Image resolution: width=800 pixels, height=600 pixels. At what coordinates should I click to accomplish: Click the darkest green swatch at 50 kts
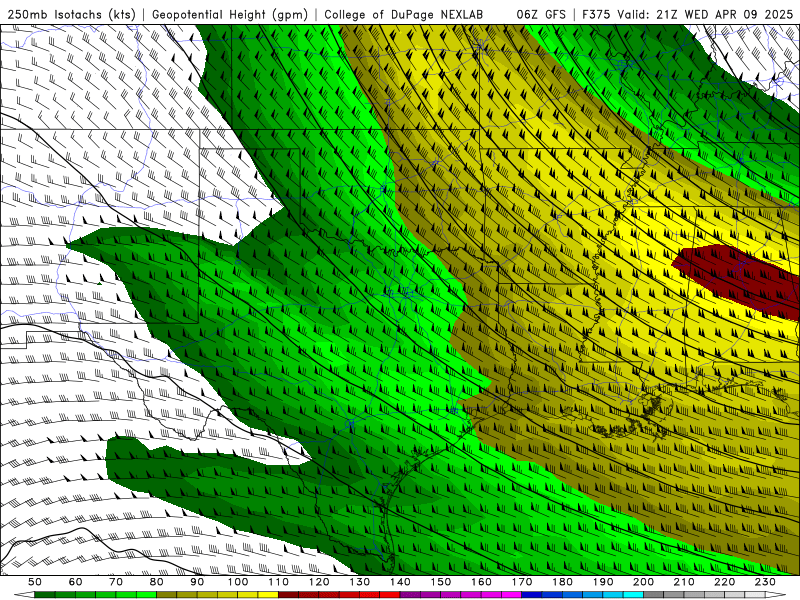click(45, 595)
